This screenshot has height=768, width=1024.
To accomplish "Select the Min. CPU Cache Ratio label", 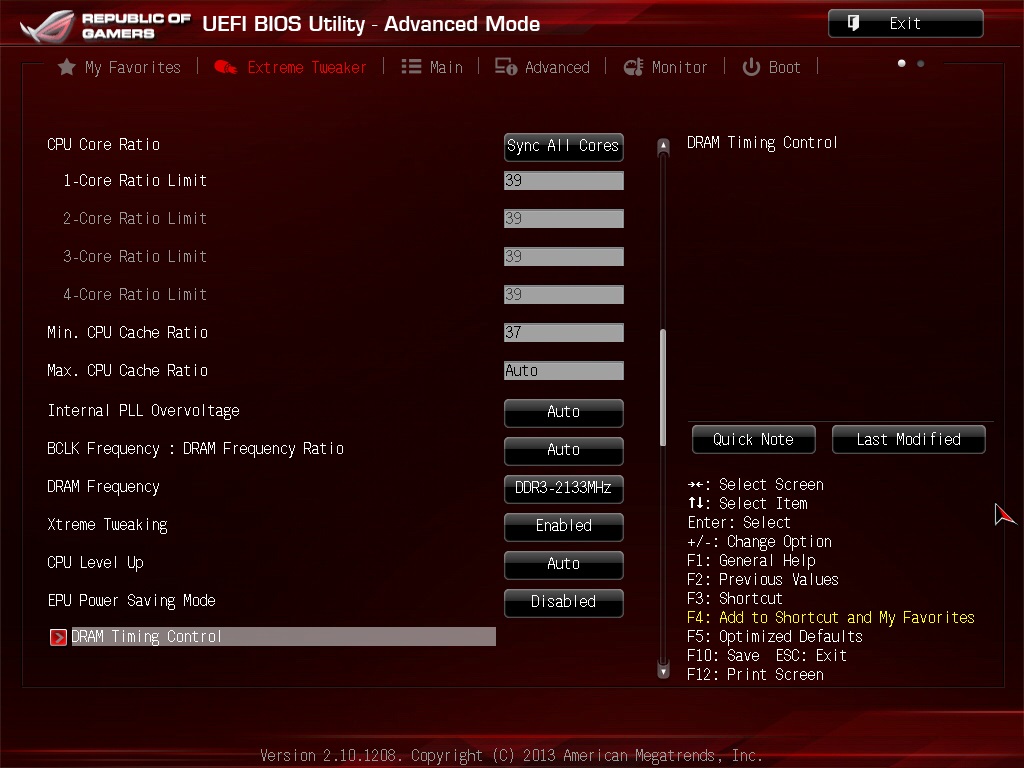I will click(127, 332).
